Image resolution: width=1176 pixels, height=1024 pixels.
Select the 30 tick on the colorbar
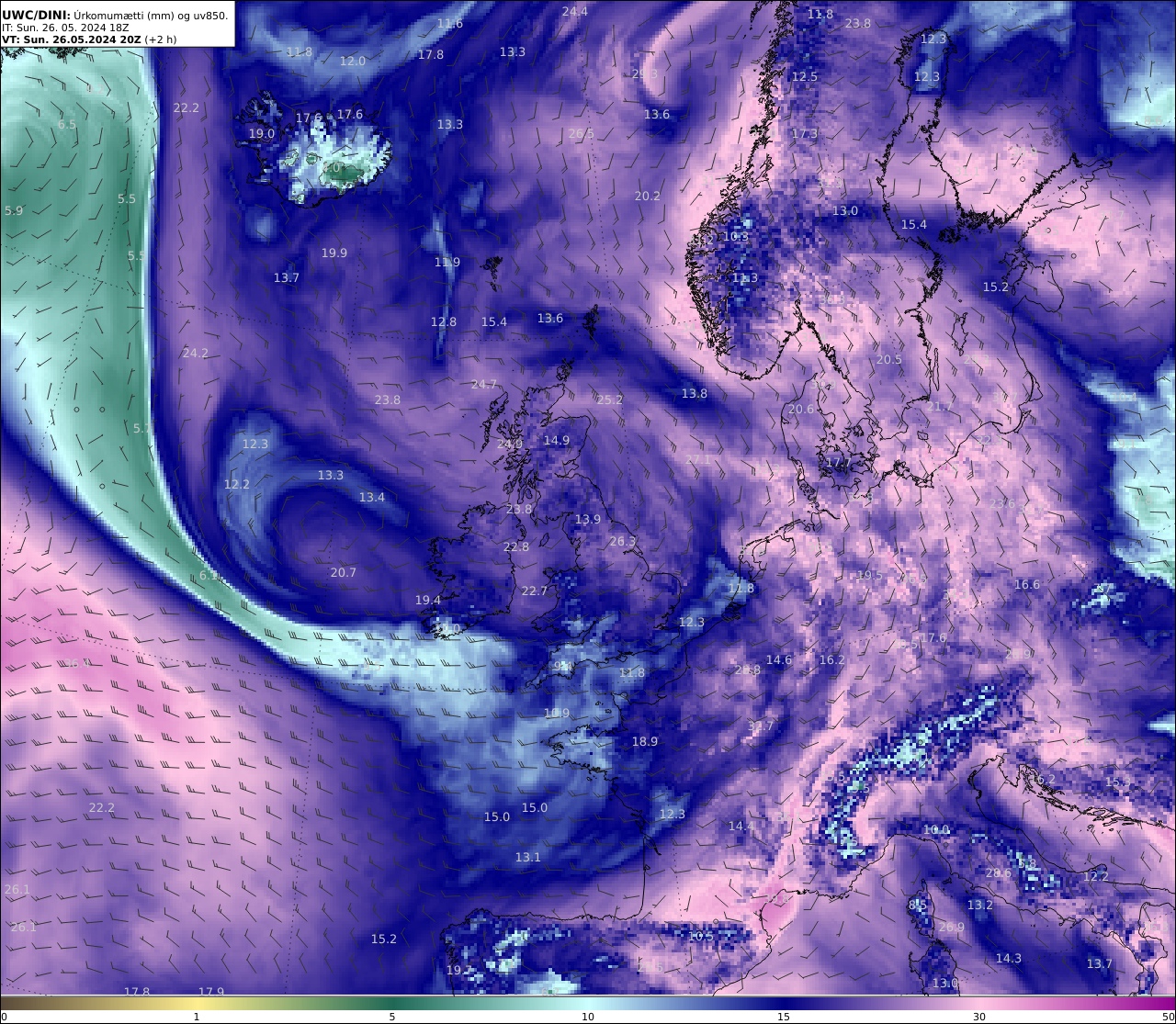tap(979, 1016)
